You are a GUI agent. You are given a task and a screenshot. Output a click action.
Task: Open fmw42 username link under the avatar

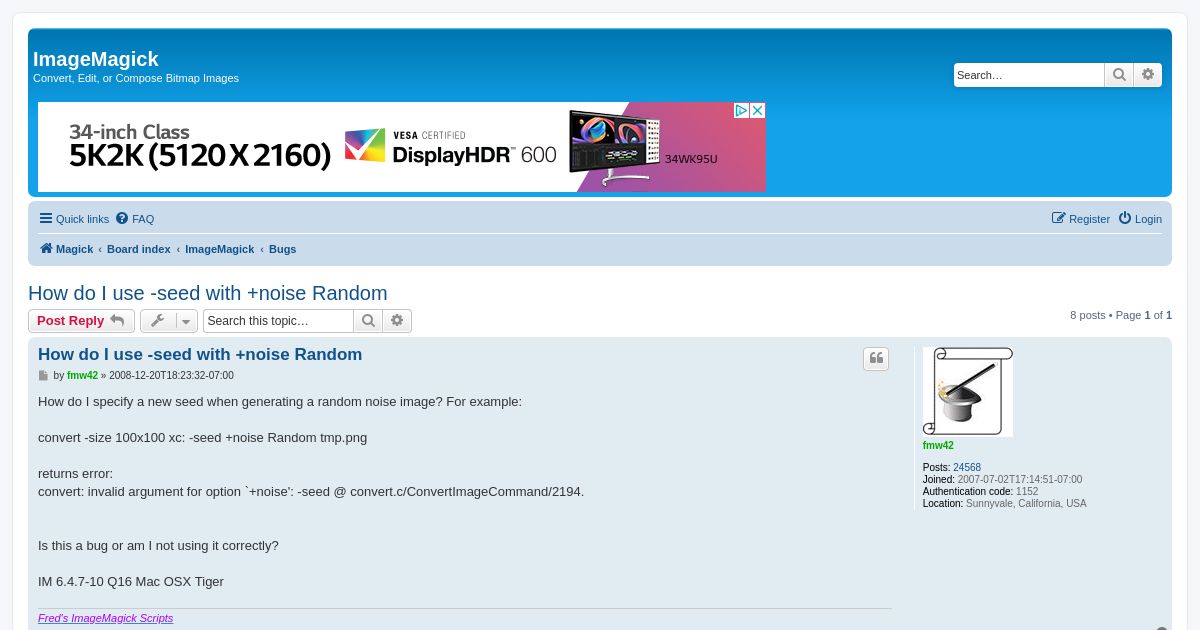click(x=938, y=446)
